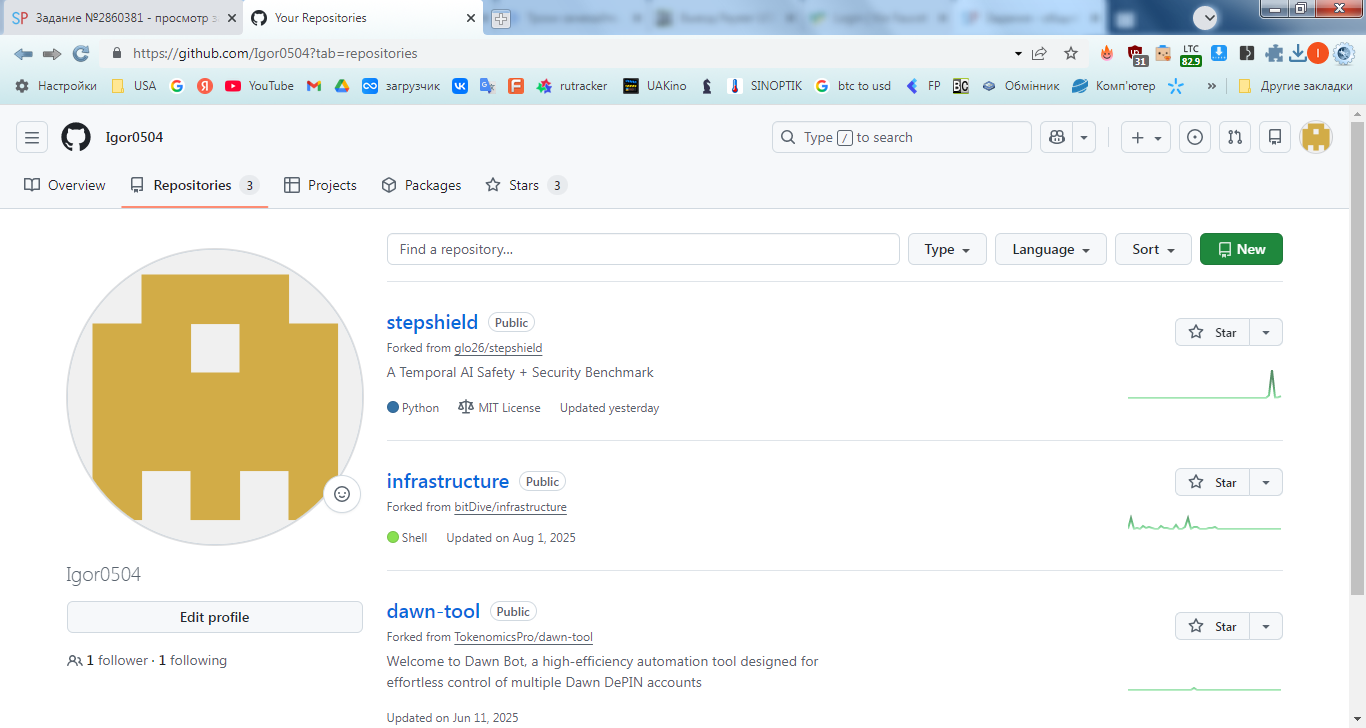
Task: Go to the GitHub homepage via Octocat logo
Action: [76, 137]
